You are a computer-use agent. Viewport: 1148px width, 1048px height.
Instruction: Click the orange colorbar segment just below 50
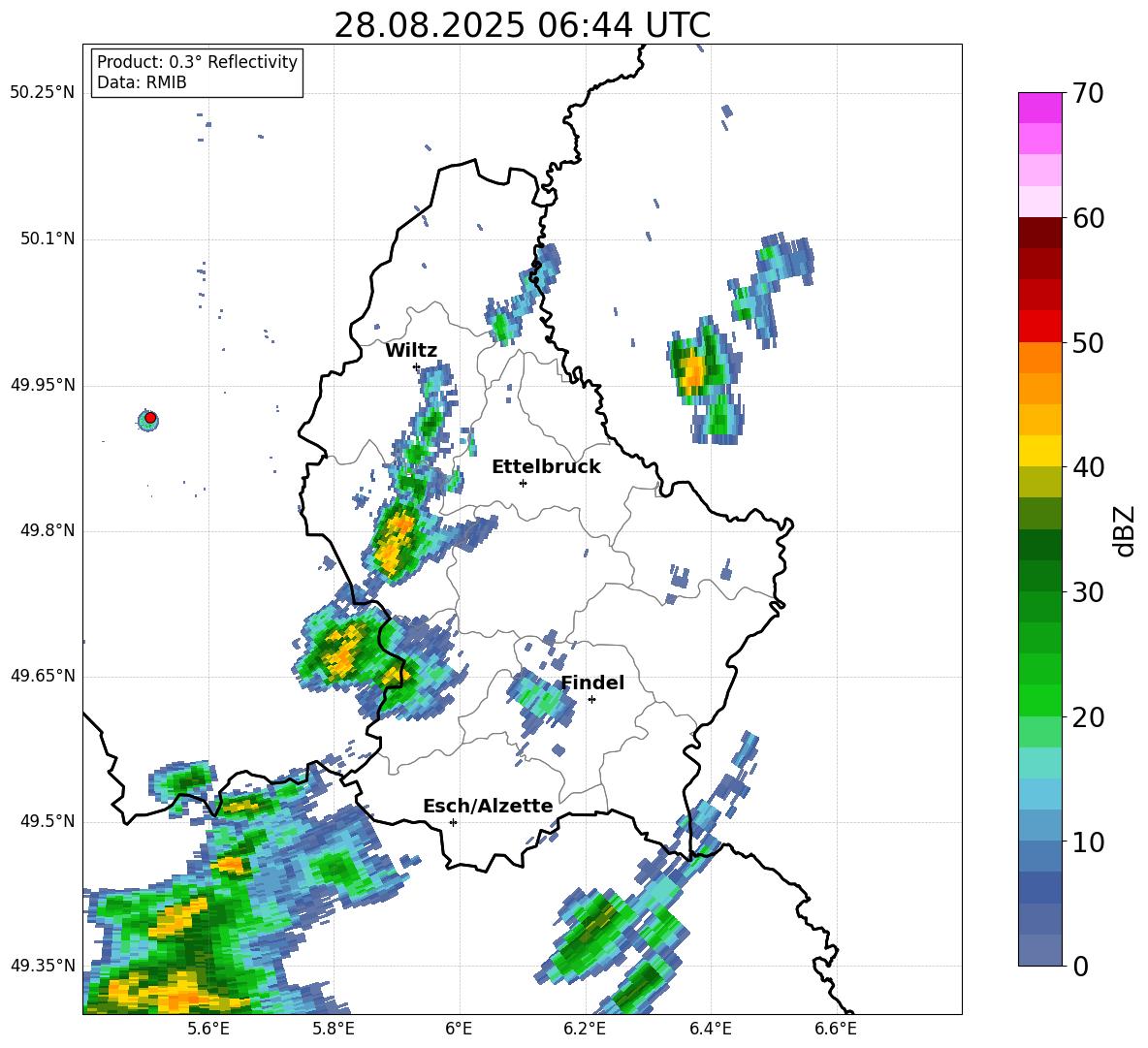(1039, 358)
